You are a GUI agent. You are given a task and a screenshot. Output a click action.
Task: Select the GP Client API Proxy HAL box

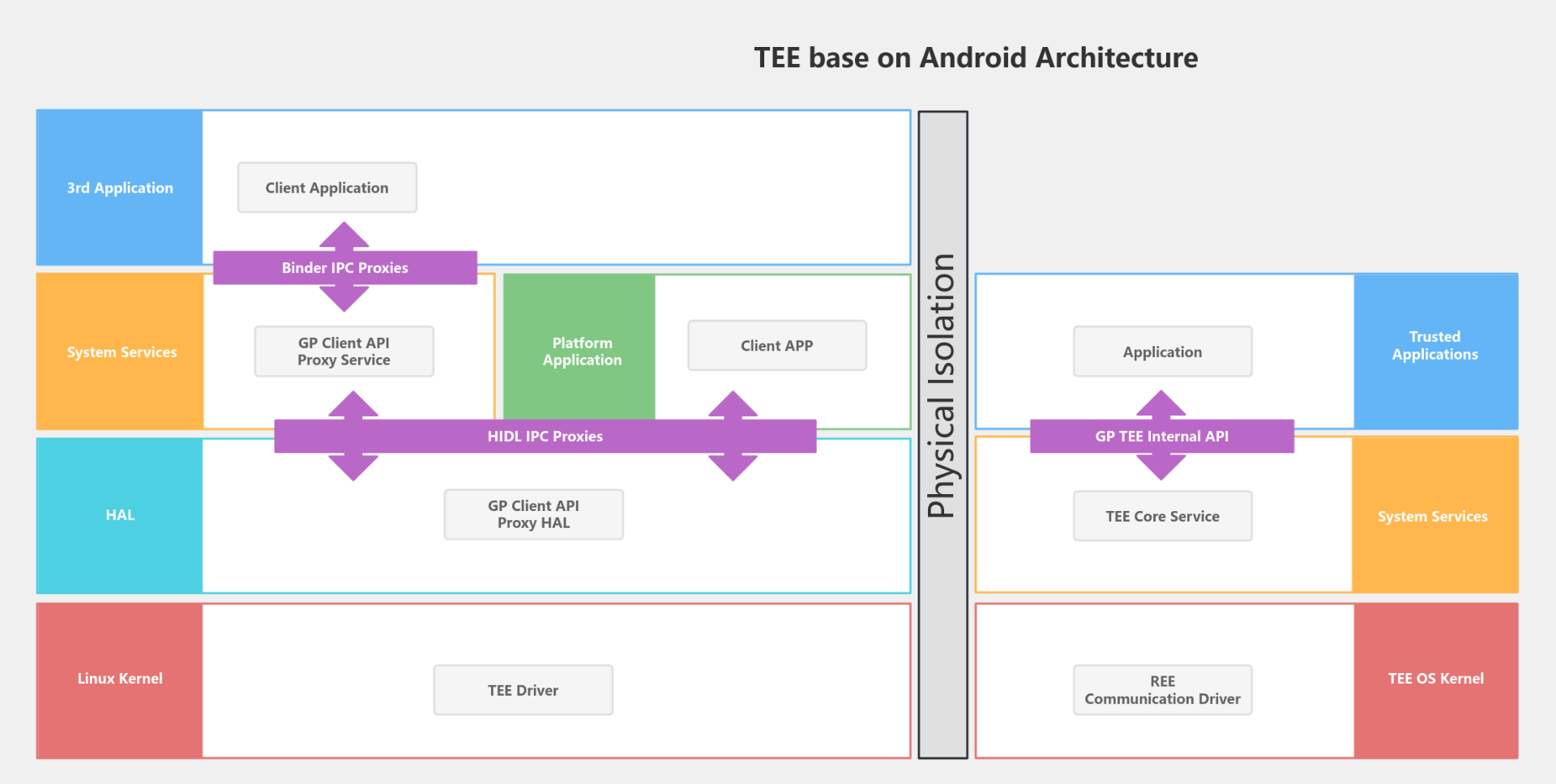click(x=532, y=513)
